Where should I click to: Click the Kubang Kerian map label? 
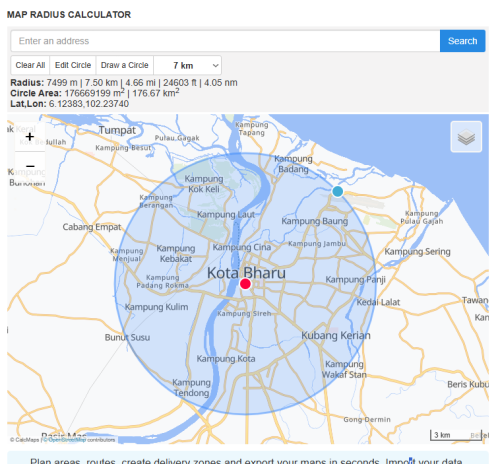(336, 335)
